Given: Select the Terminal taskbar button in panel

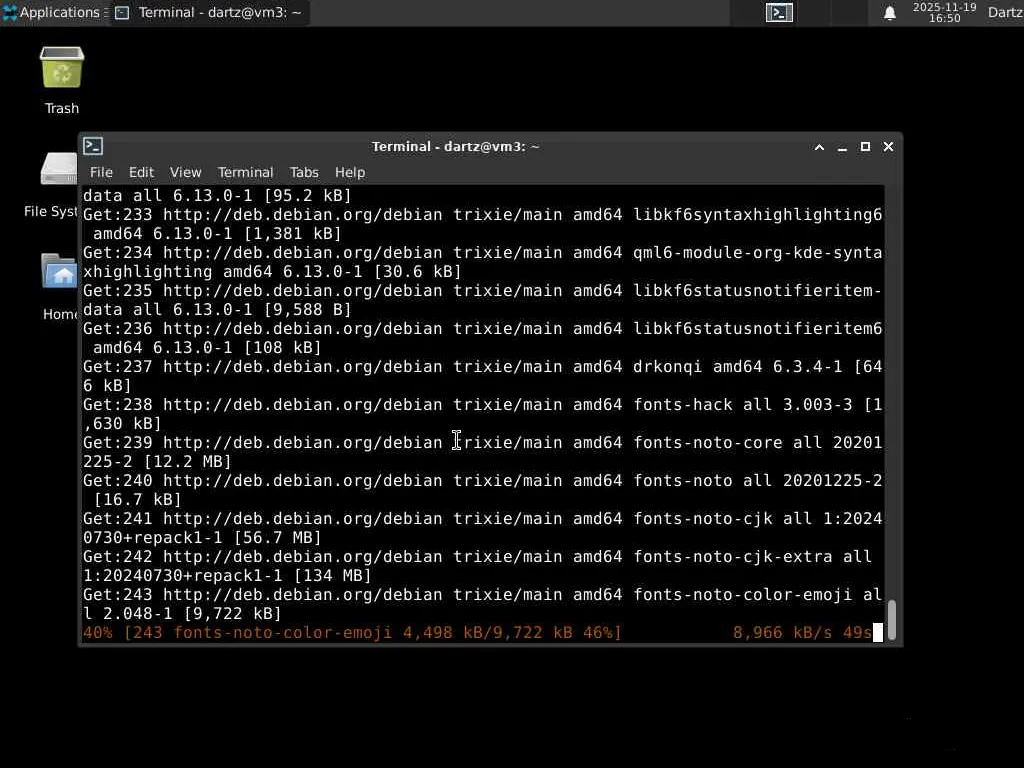Looking at the screenshot, I should [x=209, y=12].
